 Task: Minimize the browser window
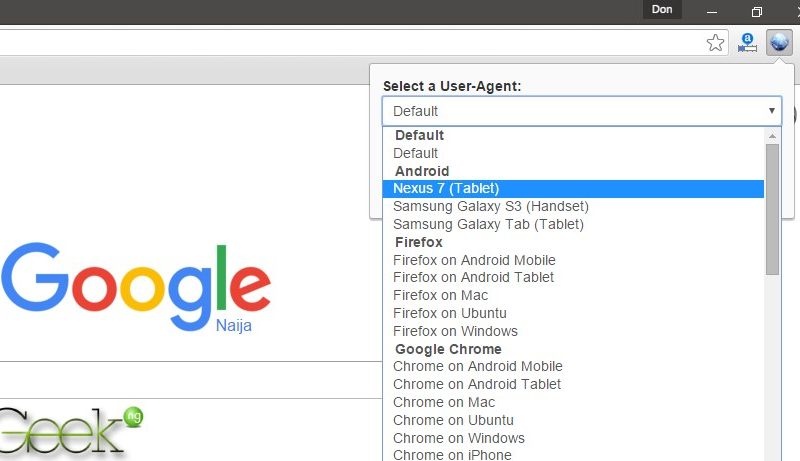[712, 11]
